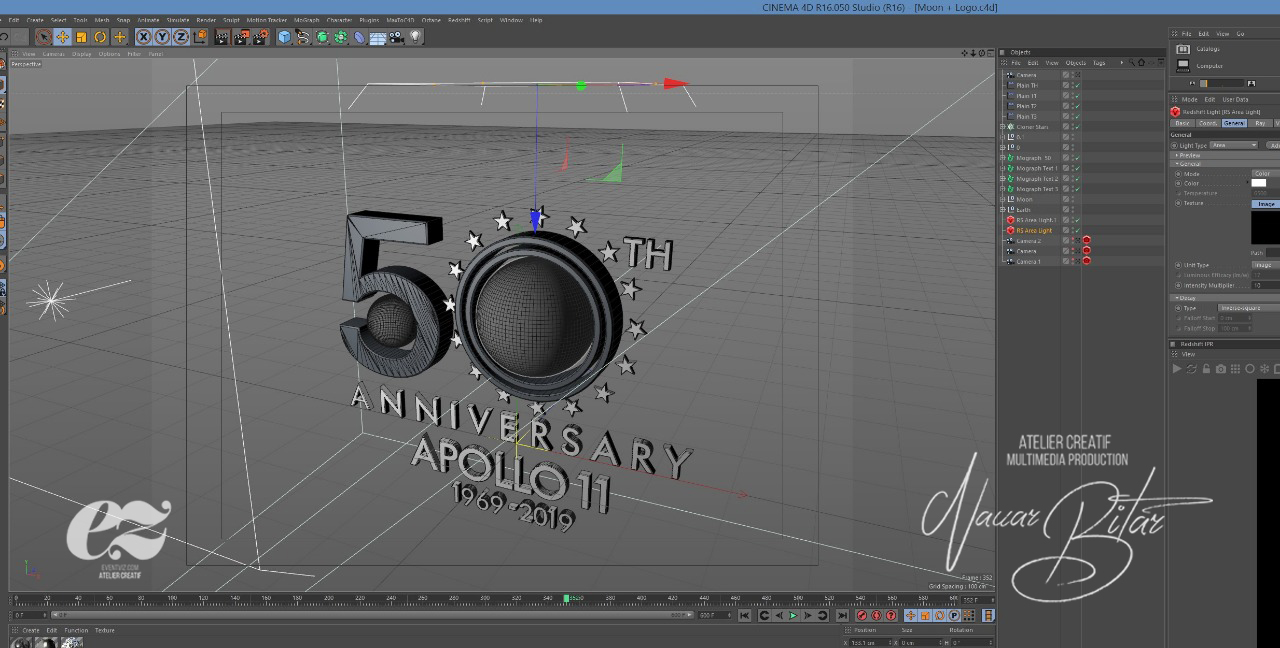Expand the Mograph 50 object tree
Image resolution: width=1280 pixels, height=648 pixels.
coord(1003,158)
